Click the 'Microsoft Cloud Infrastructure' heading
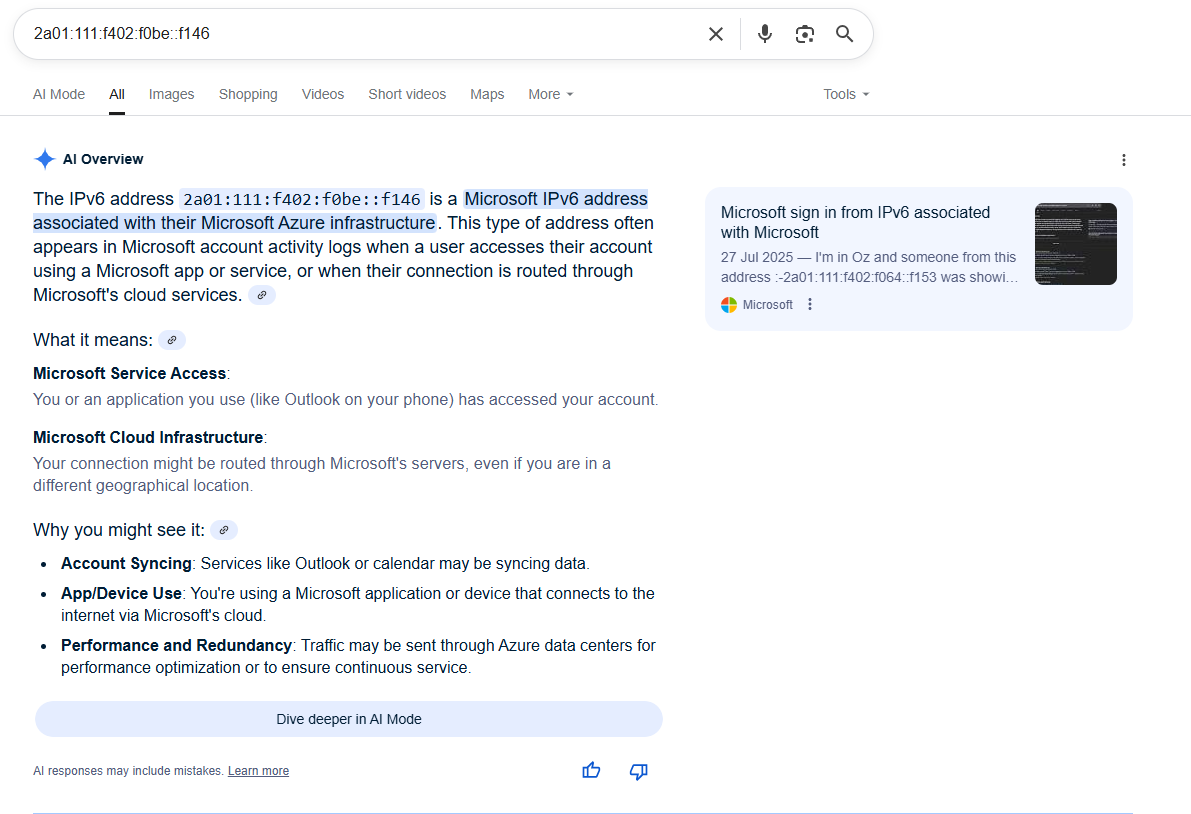Image resolution: width=1191 pixels, height=814 pixels. point(148,437)
